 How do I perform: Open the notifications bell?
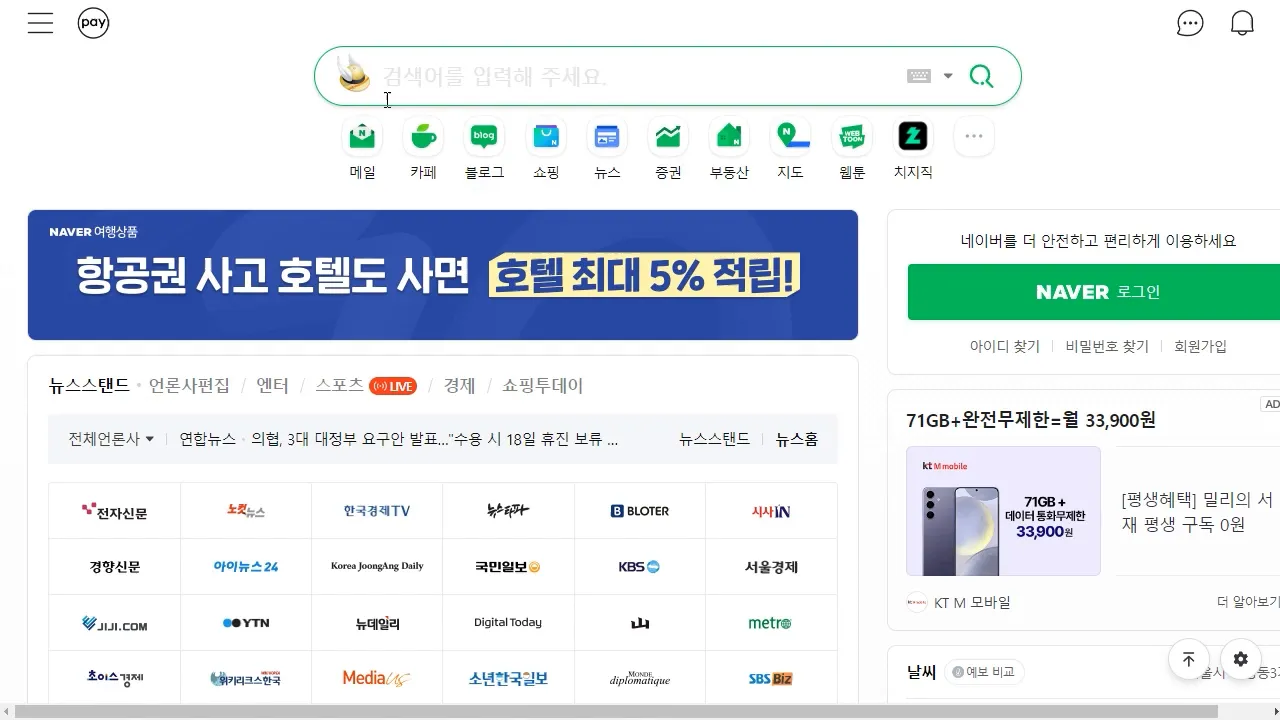pyautogui.click(x=1242, y=23)
